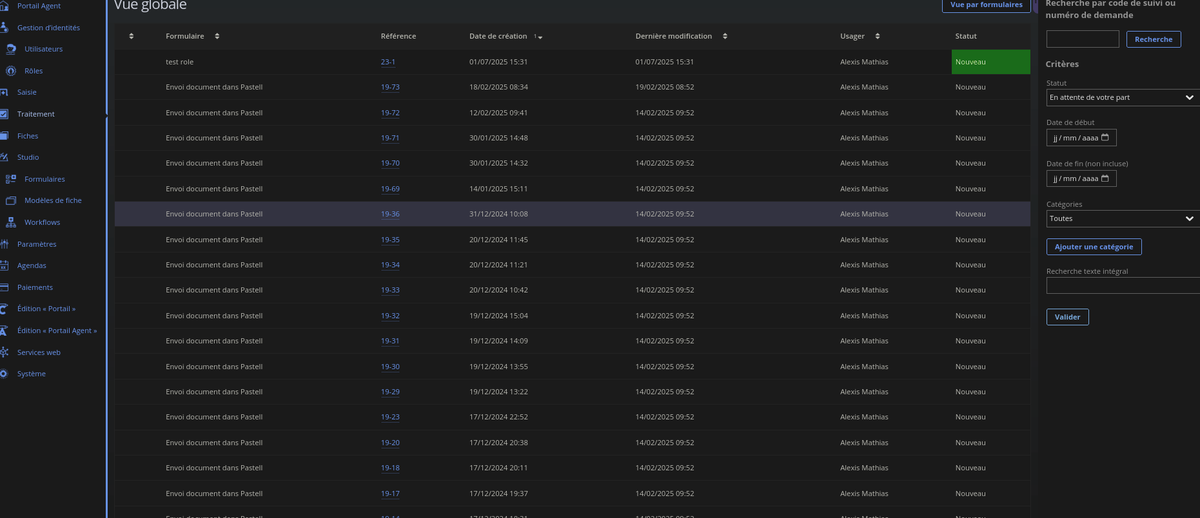Toggle Date de création sort arrow

coord(538,37)
